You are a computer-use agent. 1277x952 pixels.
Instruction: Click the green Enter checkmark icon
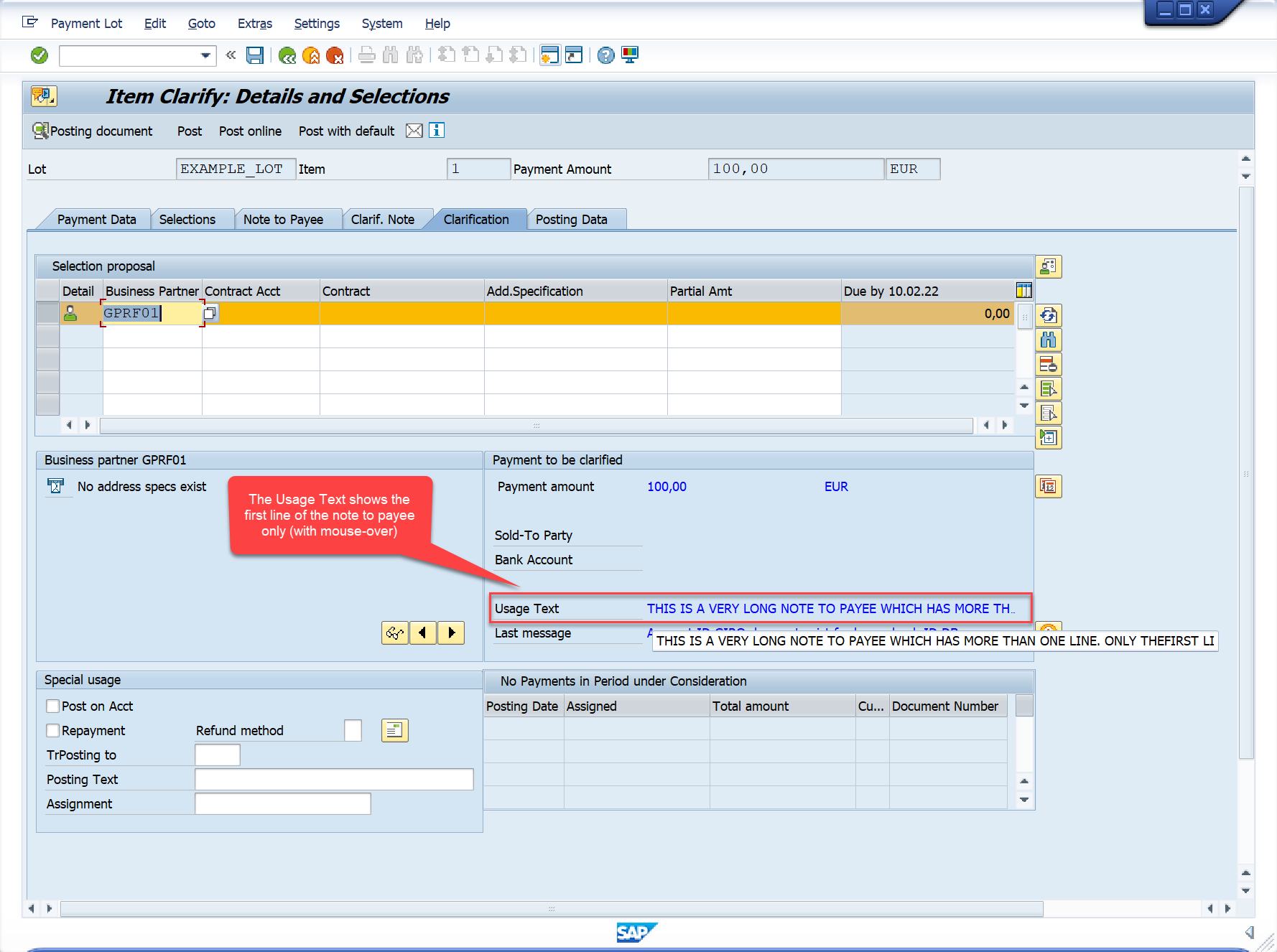[40, 55]
